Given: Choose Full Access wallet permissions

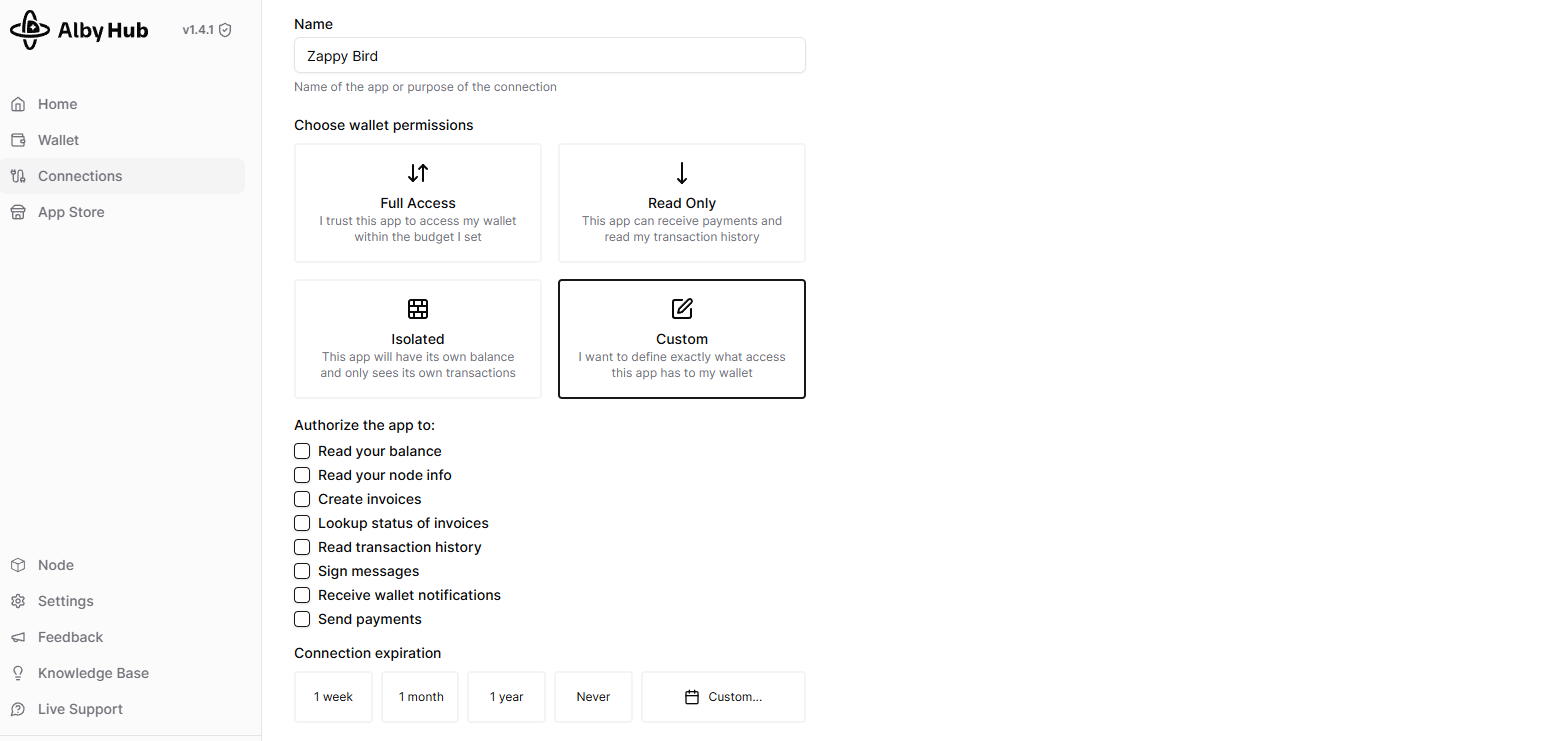Looking at the screenshot, I should [x=418, y=203].
